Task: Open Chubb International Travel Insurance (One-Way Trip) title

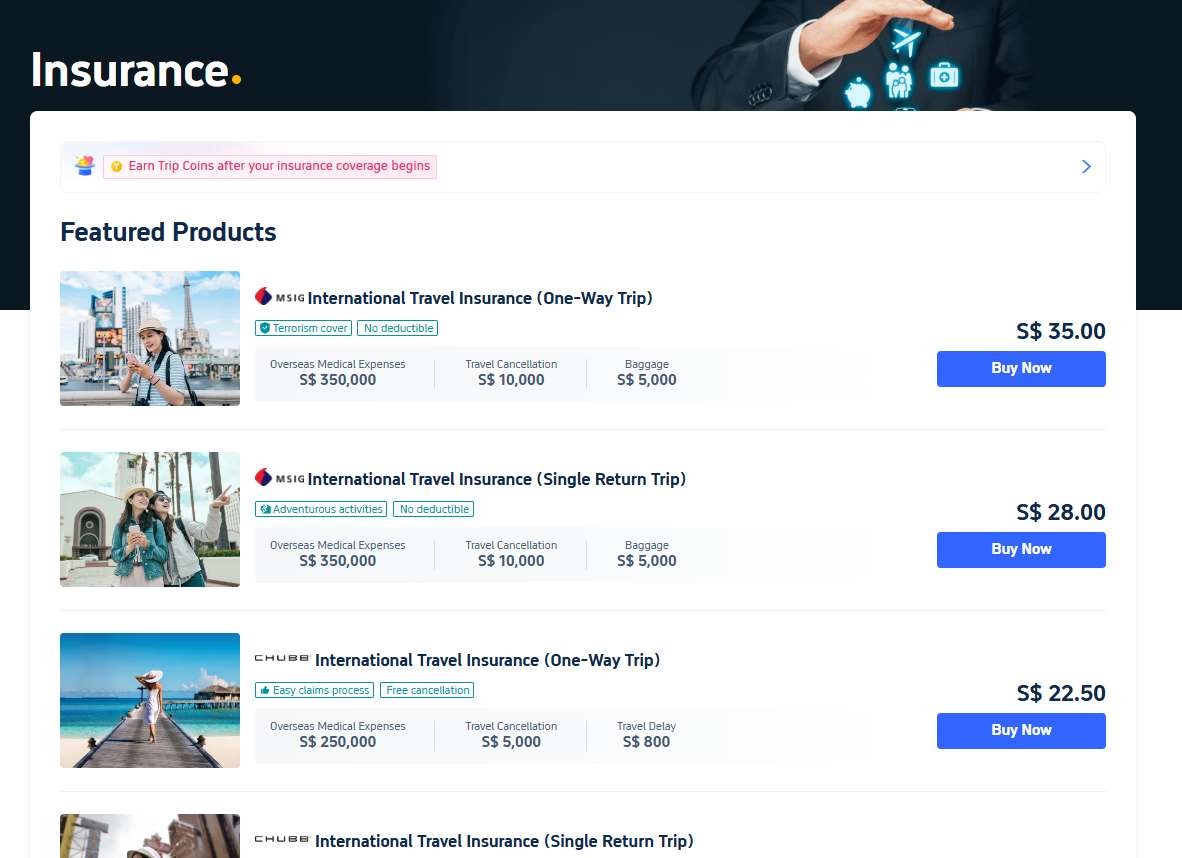Action: 487,660
